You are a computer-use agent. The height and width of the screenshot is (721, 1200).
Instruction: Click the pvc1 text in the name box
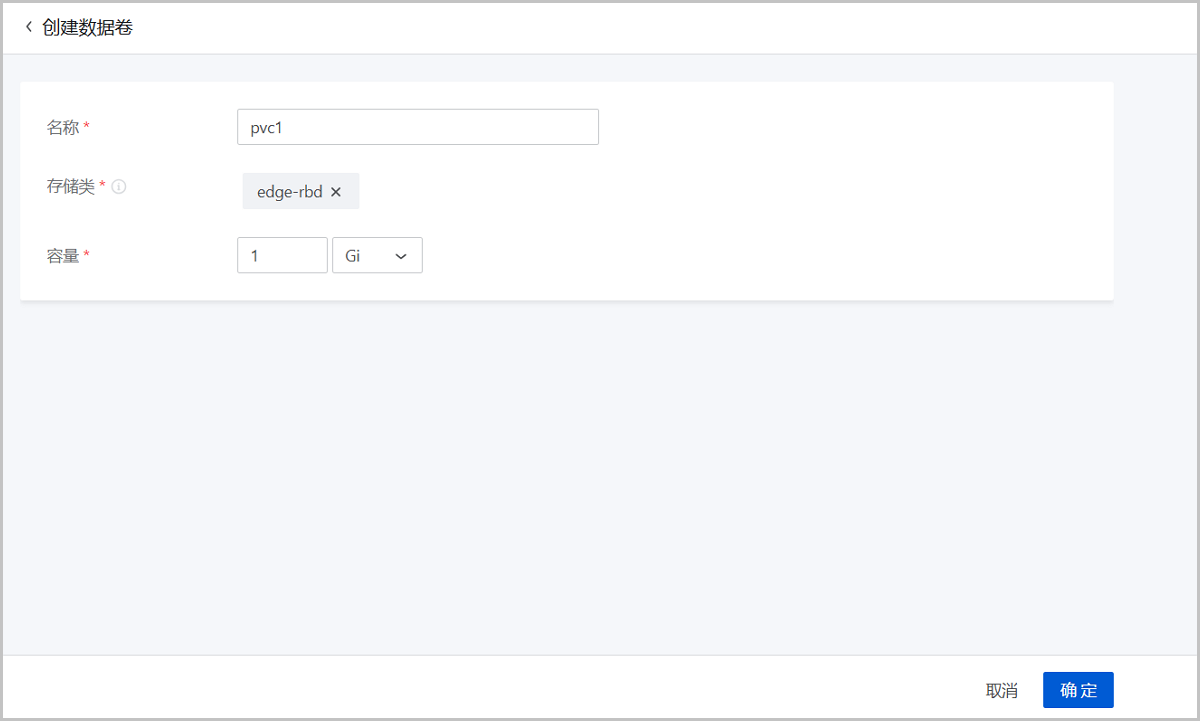coord(268,128)
